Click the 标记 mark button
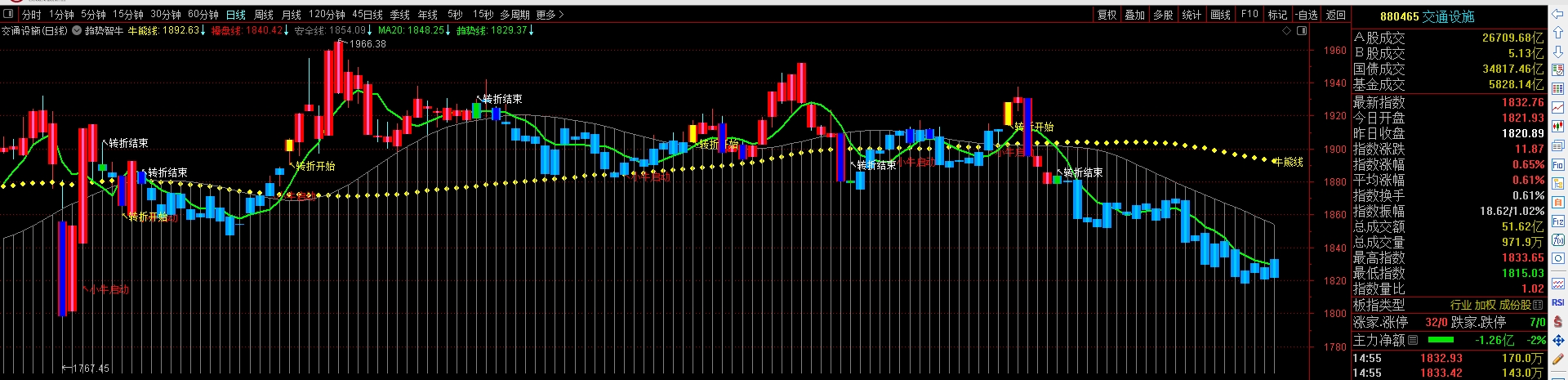This screenshot has height=380, width=1568. point(1278,15)
